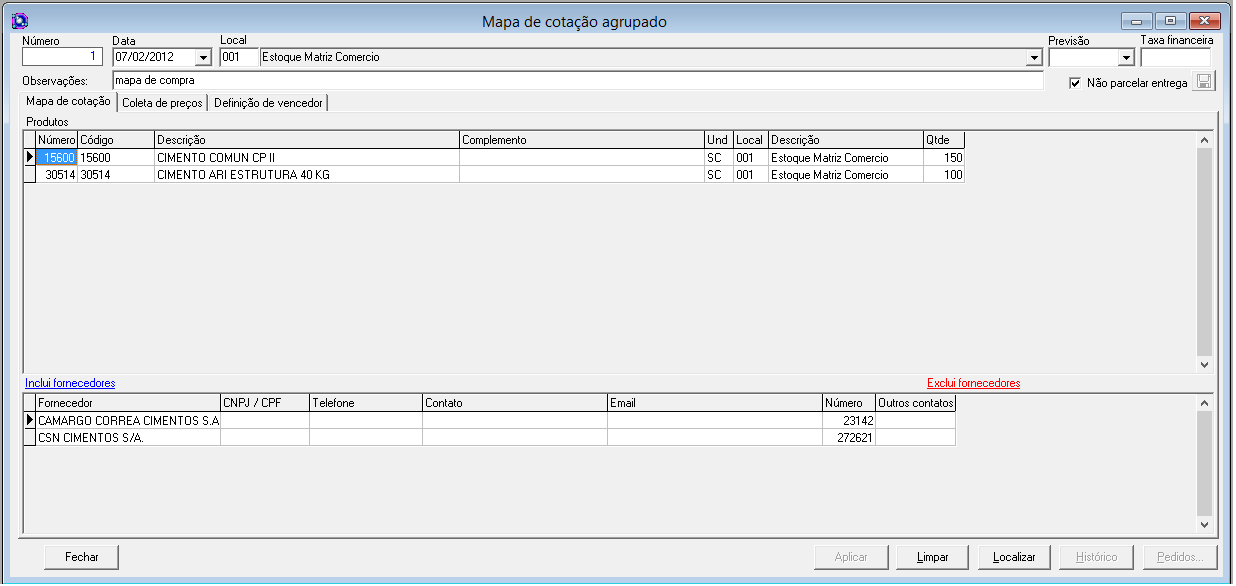Open the Data date dropdown

(x=203, y=58)
